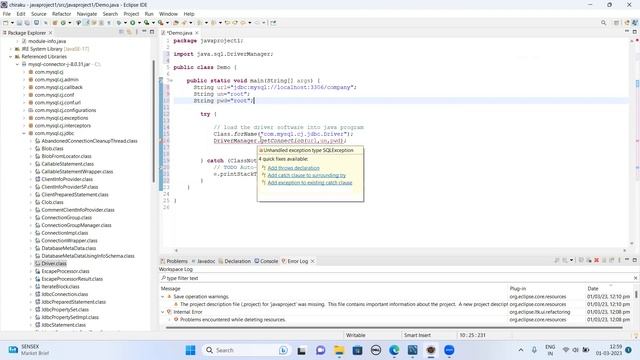The image size is (640, 360).
Task: Click the Open Perspective icon
Action: [x=616, y=23]
